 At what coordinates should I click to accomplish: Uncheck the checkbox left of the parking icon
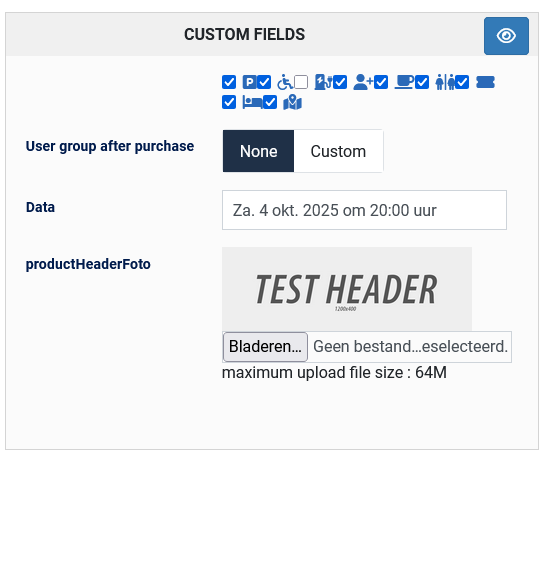(x=229, y=82)
